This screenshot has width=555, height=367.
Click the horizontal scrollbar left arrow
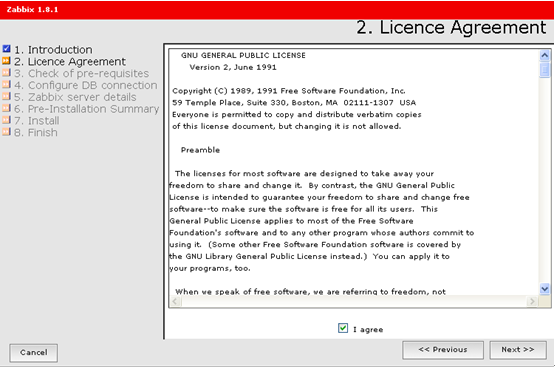pyautogui.click(x=175, y=301)
